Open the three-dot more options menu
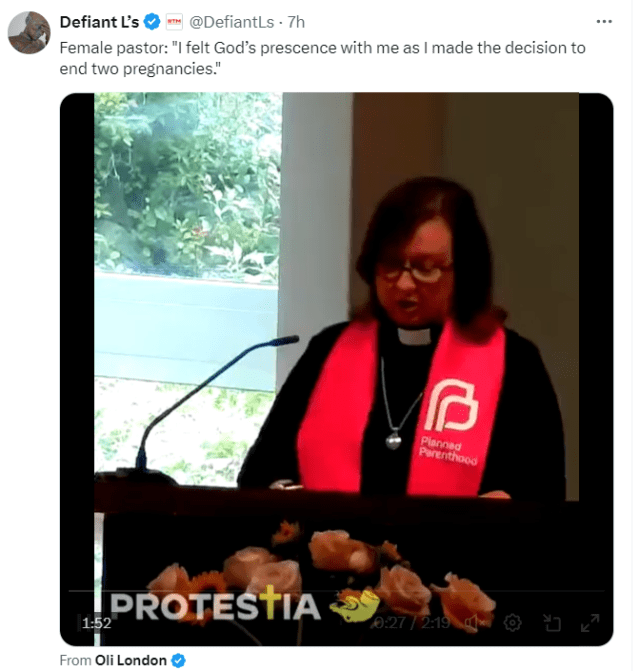Screen dimensions: 640x671 tap(604, 21)
